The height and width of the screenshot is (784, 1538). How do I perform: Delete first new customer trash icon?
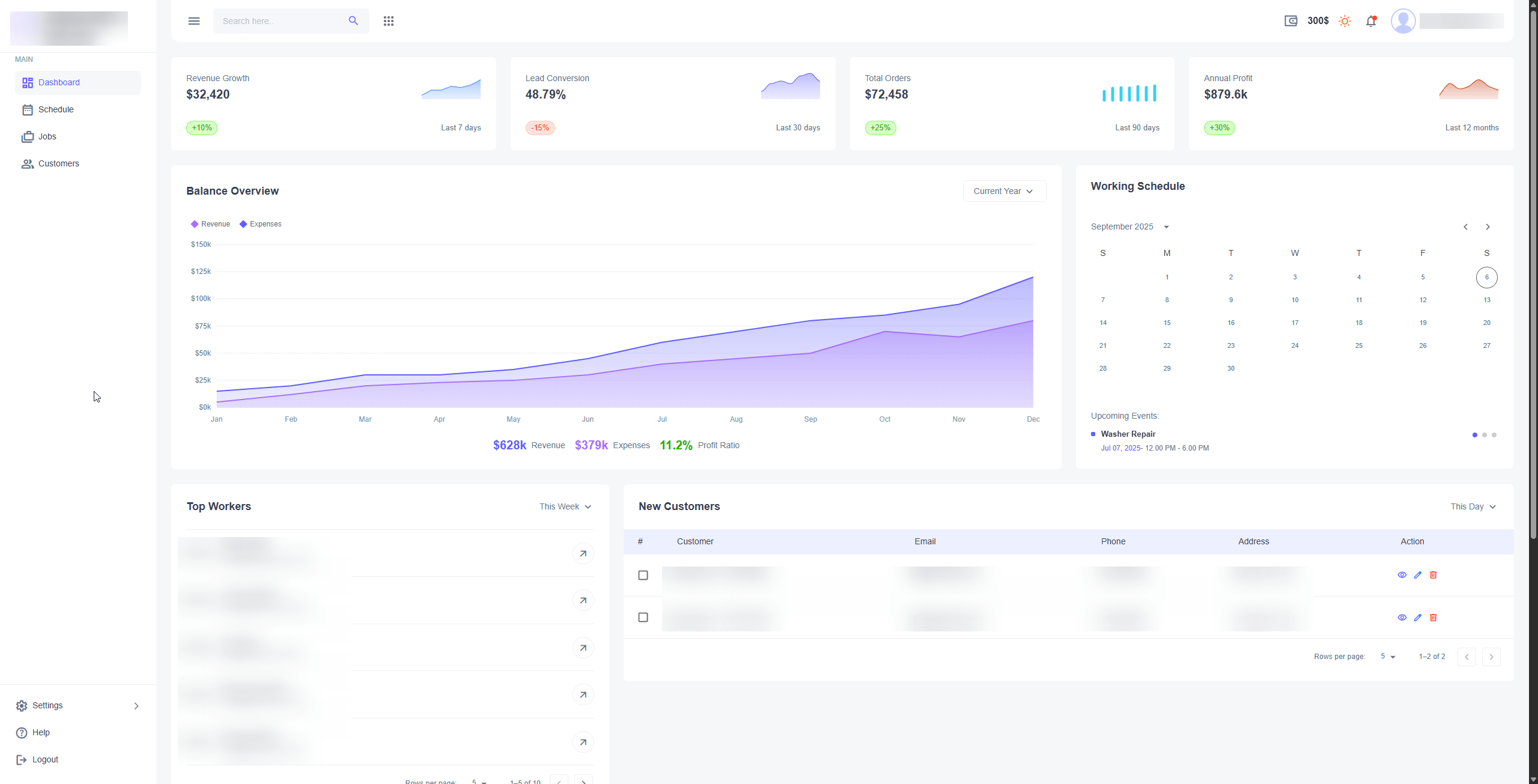[x=1433, y=575]
